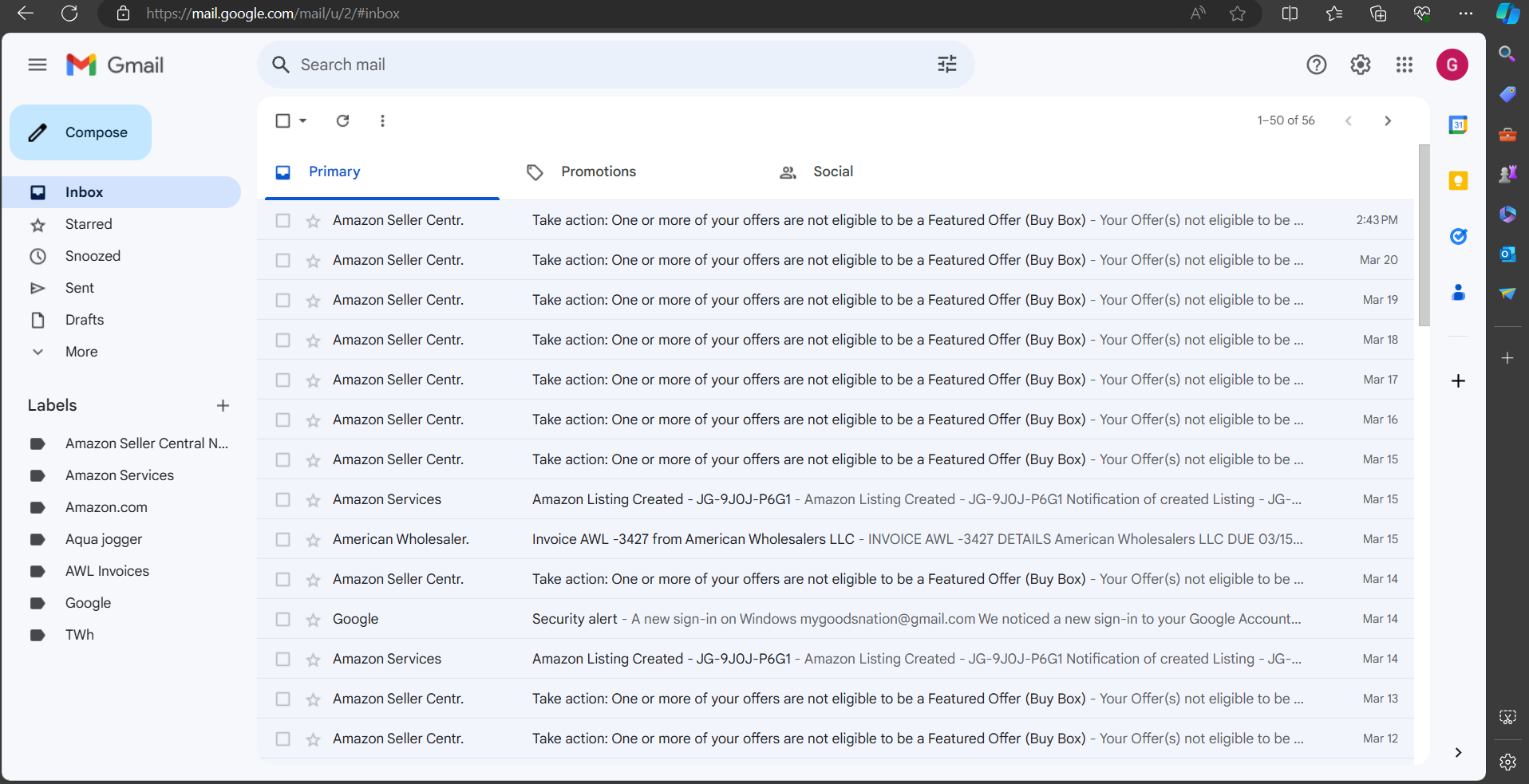Click the inbox vertical scrollbar
This screenshot has height=784, width=1529.
(x=1424, y=235)
